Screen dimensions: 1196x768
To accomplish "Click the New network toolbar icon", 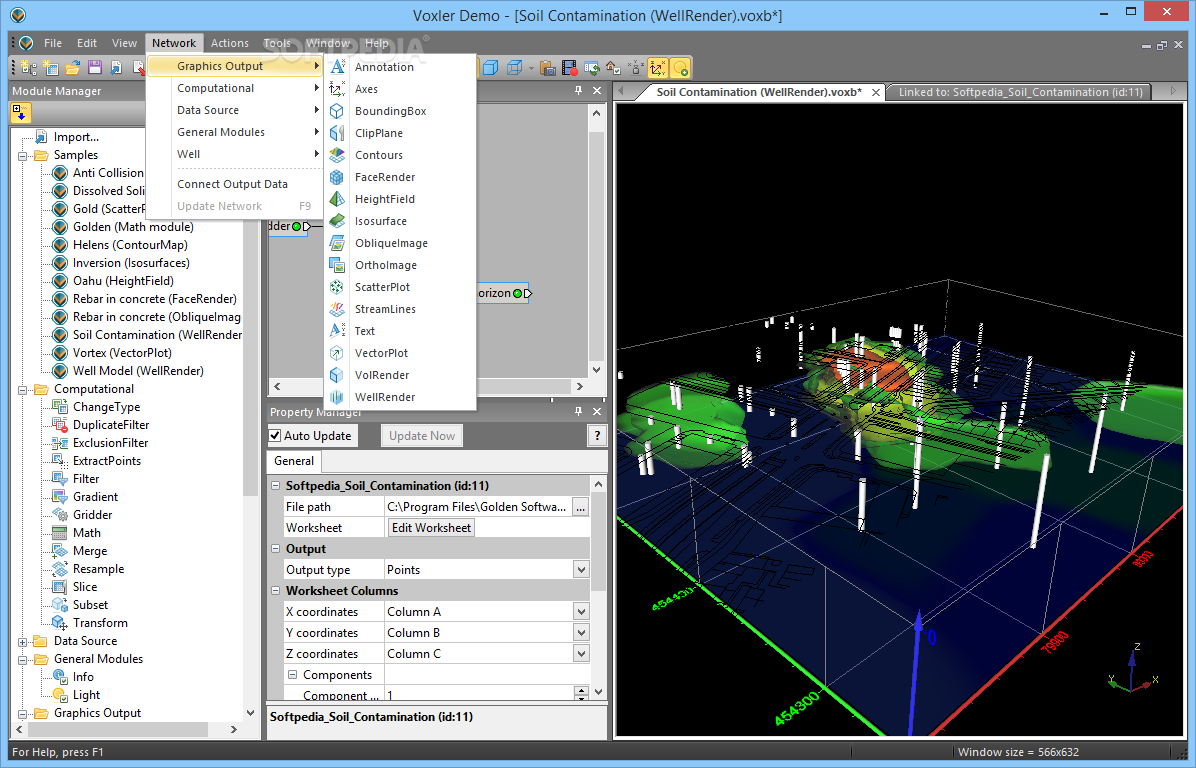I will (29, 68).
